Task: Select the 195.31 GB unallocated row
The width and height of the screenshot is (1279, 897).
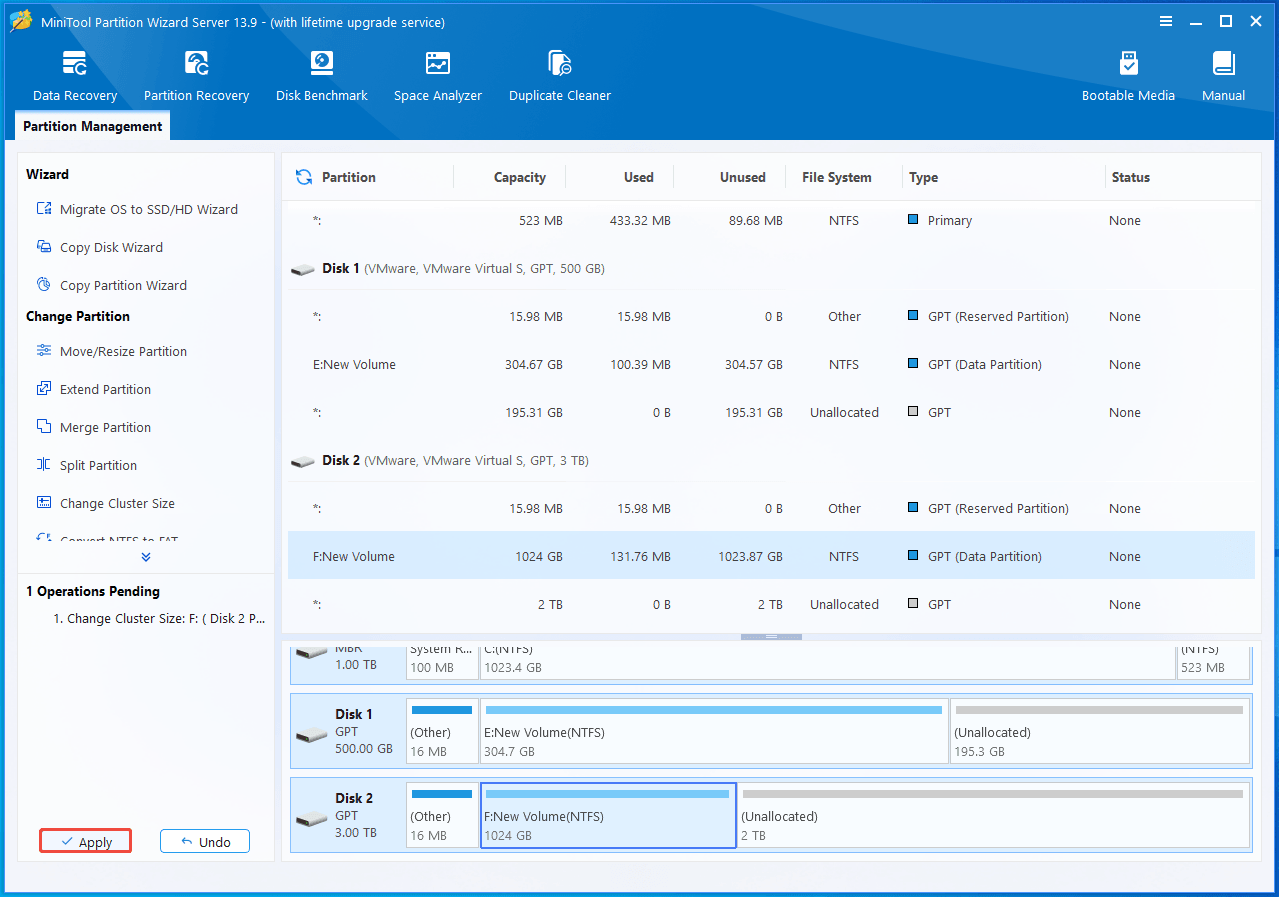Action: pyautogui.click(x=771, y=412)
